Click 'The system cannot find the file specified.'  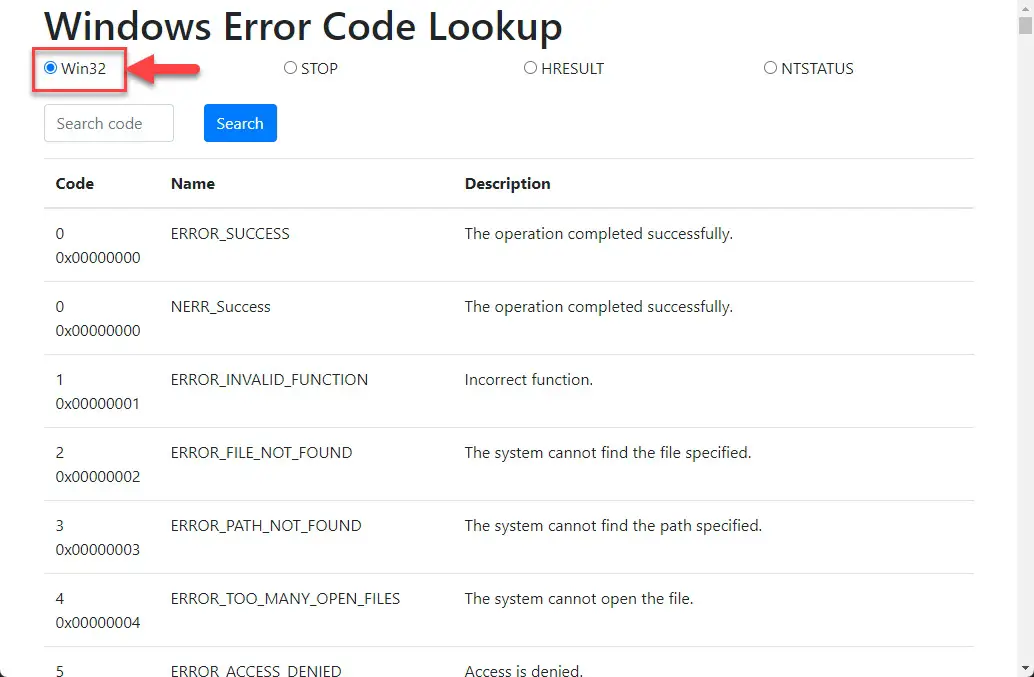(607, 453)
